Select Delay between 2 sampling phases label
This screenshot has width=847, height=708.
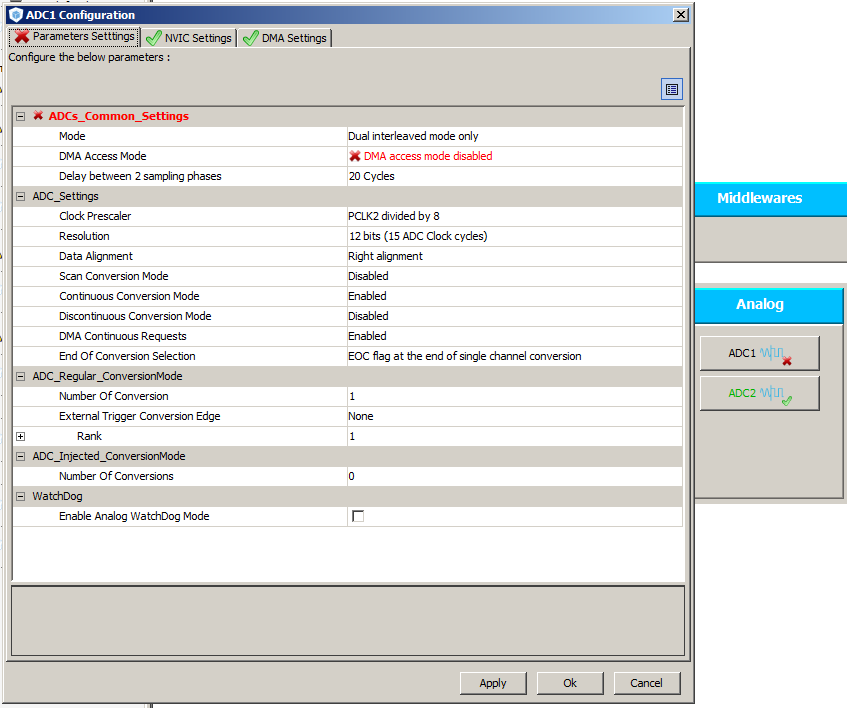coord(140,176)
